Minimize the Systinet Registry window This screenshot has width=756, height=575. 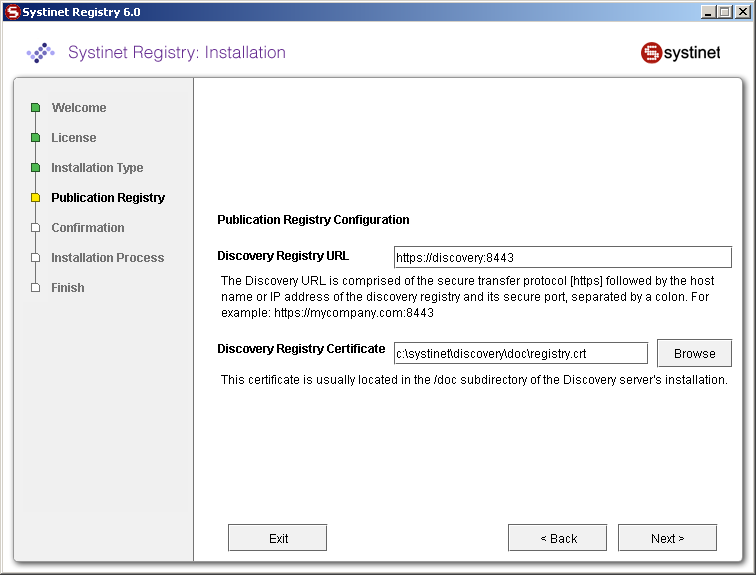click(x=708, y=12)
